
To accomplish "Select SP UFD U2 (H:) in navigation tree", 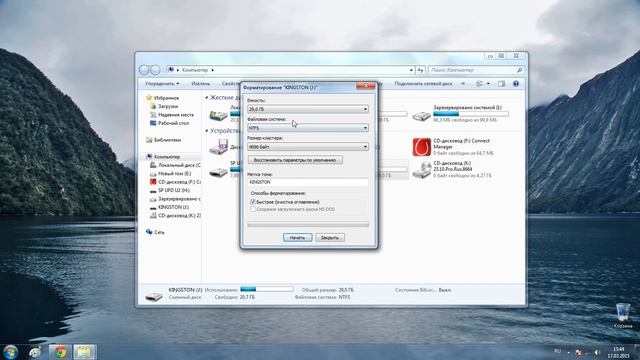I will pyautogui.click(x=173, y=190).
